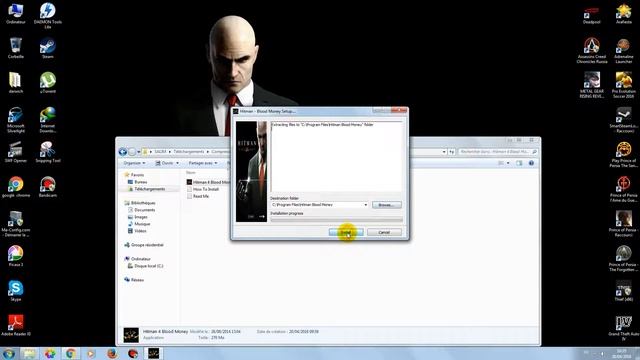
Task: Open METAL GEAR RISING shortcut
Action: 591,85
